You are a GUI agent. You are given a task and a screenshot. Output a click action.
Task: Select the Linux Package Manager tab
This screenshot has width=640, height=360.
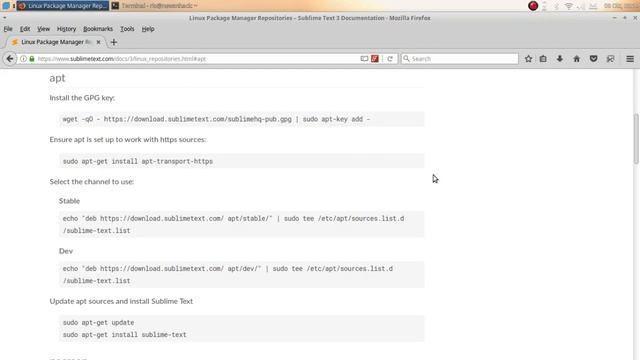(55, 42)
